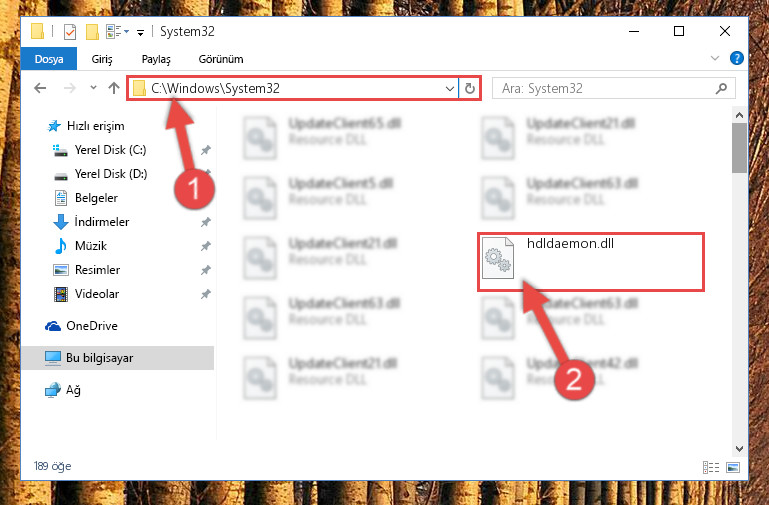769x505 pixels.
Task: Expand the ribbon with the chevron
Action: [715, 58]
